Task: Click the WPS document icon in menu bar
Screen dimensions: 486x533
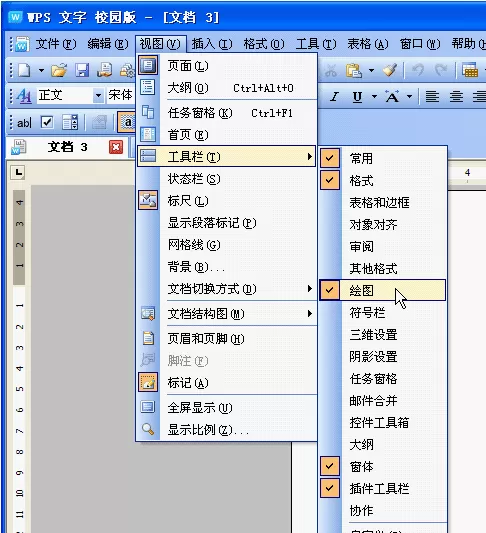Action: click(x=22, y=44)
